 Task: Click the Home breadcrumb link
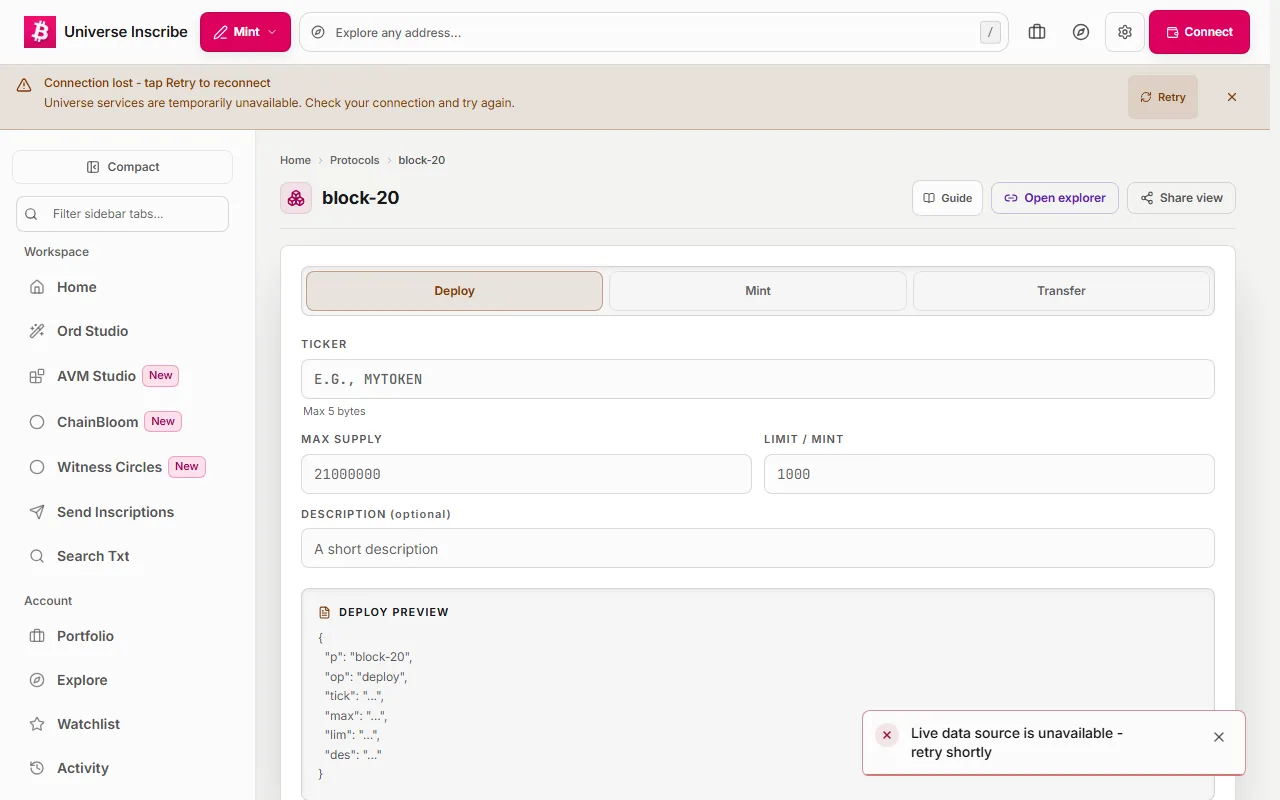(295, 160)
